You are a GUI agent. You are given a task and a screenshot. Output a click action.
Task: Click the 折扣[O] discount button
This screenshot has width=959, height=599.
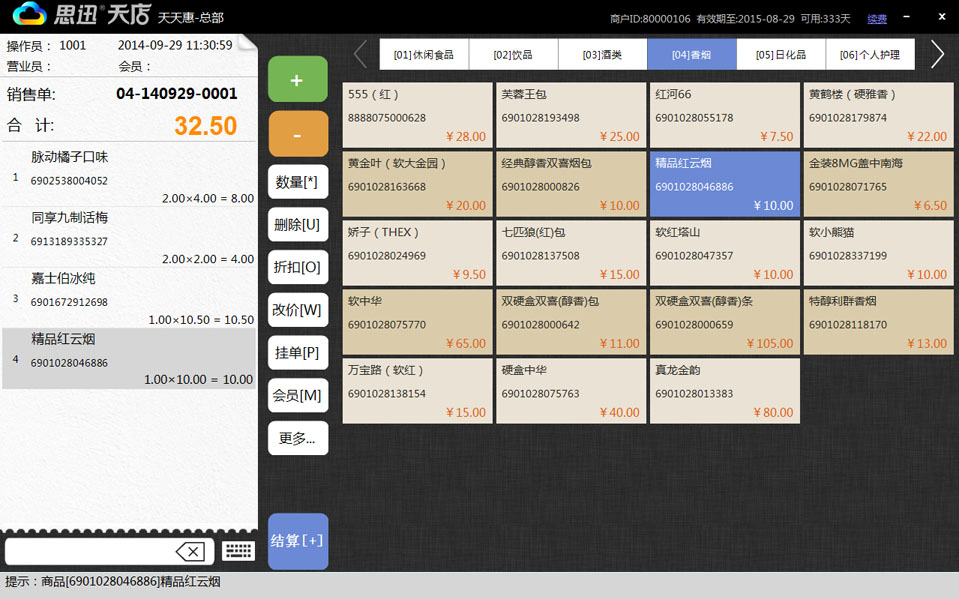tap(298, 267)
